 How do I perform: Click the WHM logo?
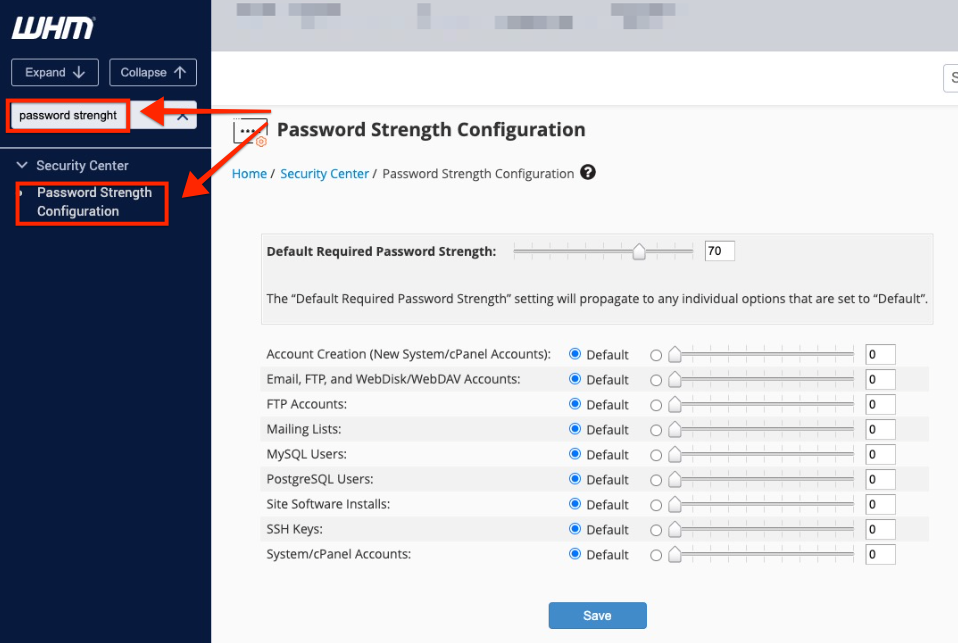(x=53, y=28)
